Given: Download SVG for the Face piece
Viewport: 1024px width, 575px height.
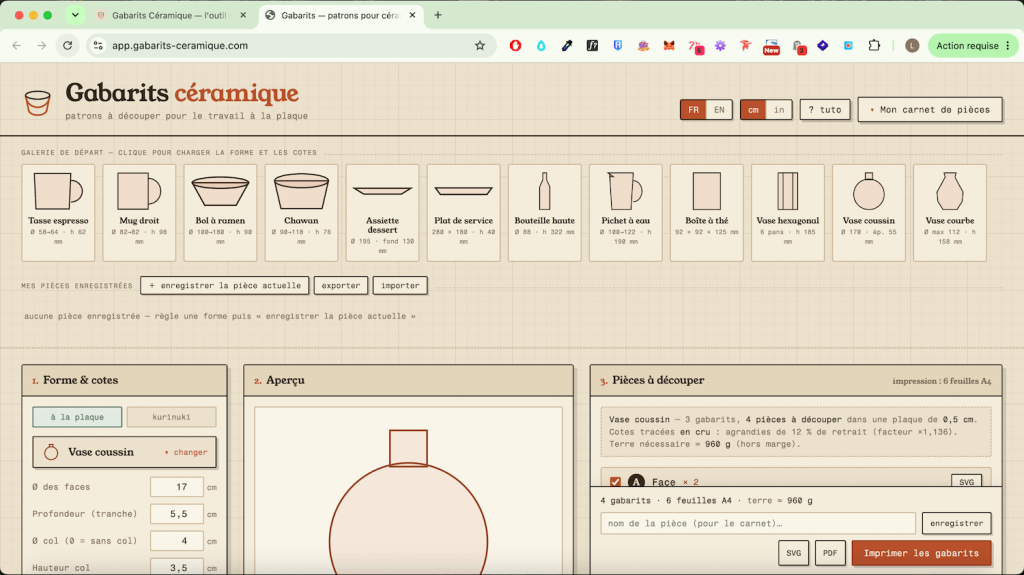Looking at the screenshot, I should point(966,482).
